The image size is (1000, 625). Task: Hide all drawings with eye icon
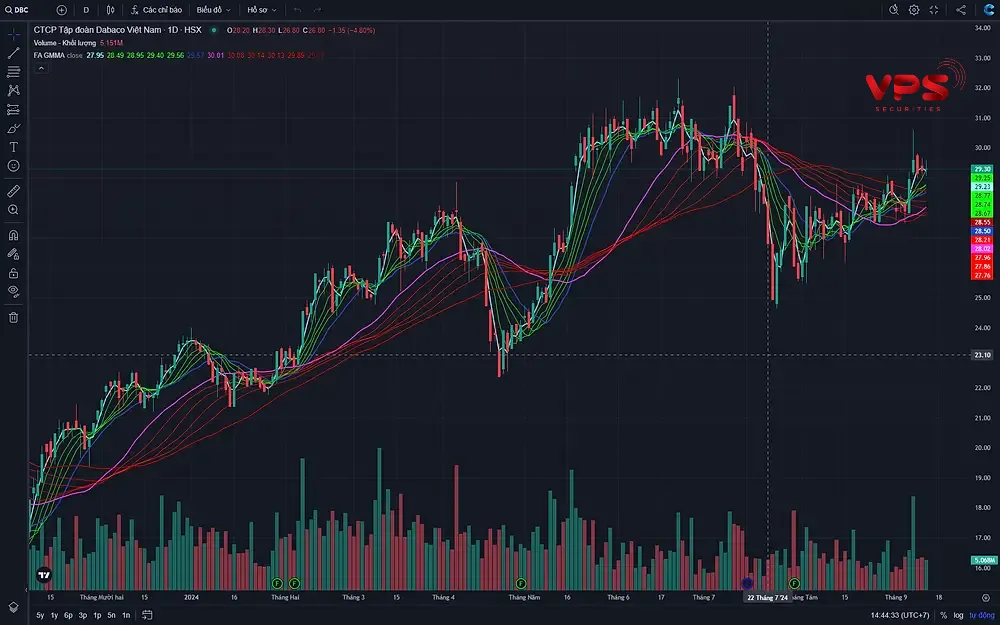(14, 291)
